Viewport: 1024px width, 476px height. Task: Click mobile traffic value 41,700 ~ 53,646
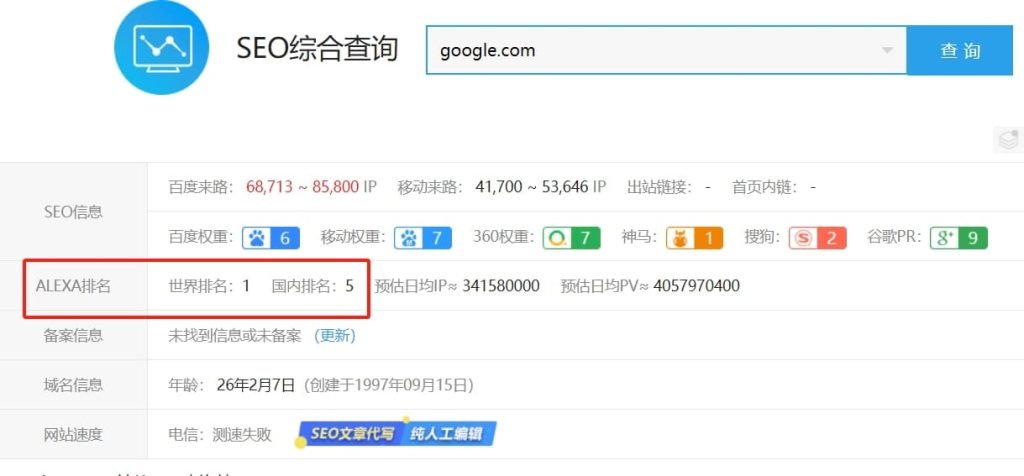tap(532, 187)
